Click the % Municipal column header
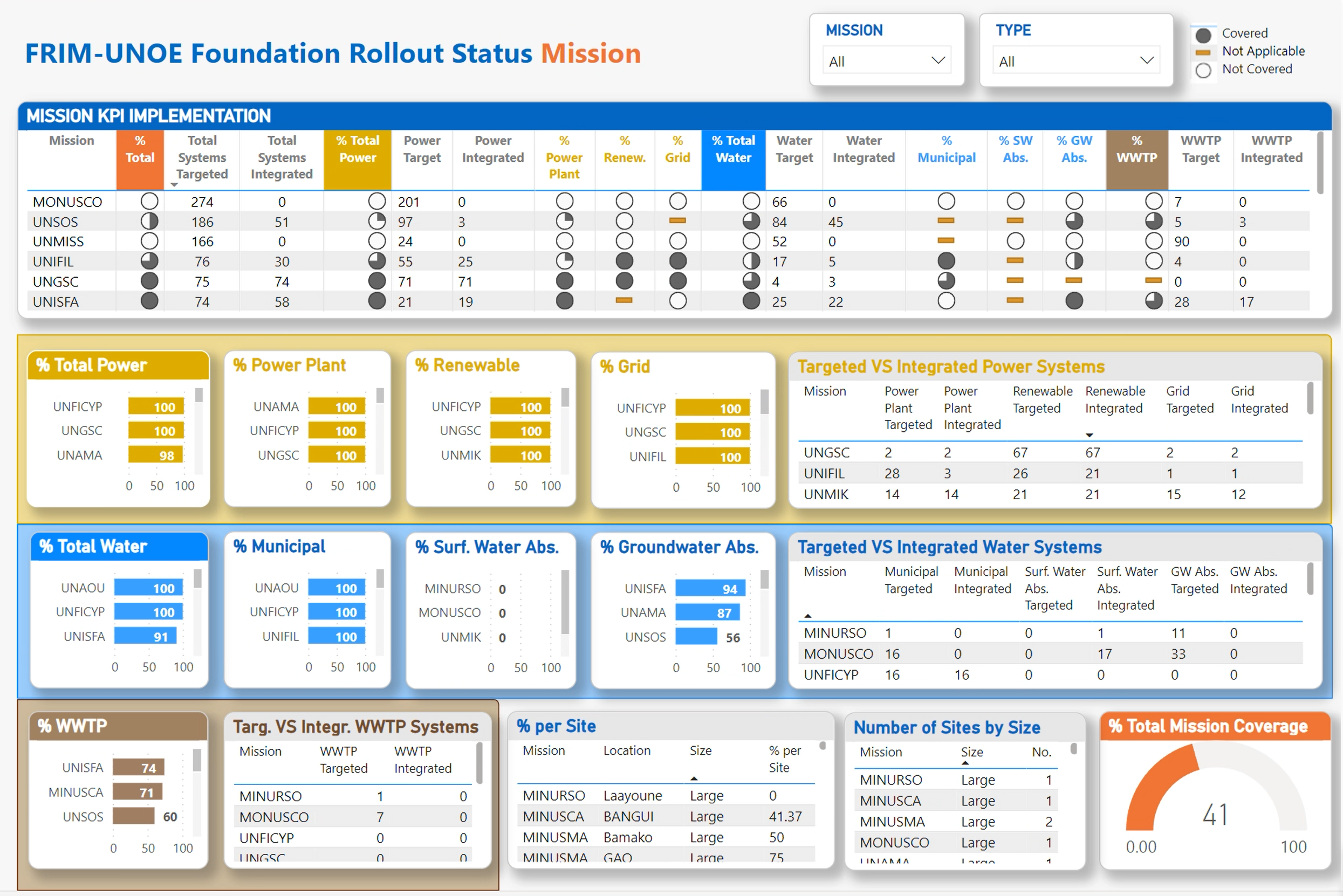This screenshot has height=896, width=1343. [x=946, y=149]
